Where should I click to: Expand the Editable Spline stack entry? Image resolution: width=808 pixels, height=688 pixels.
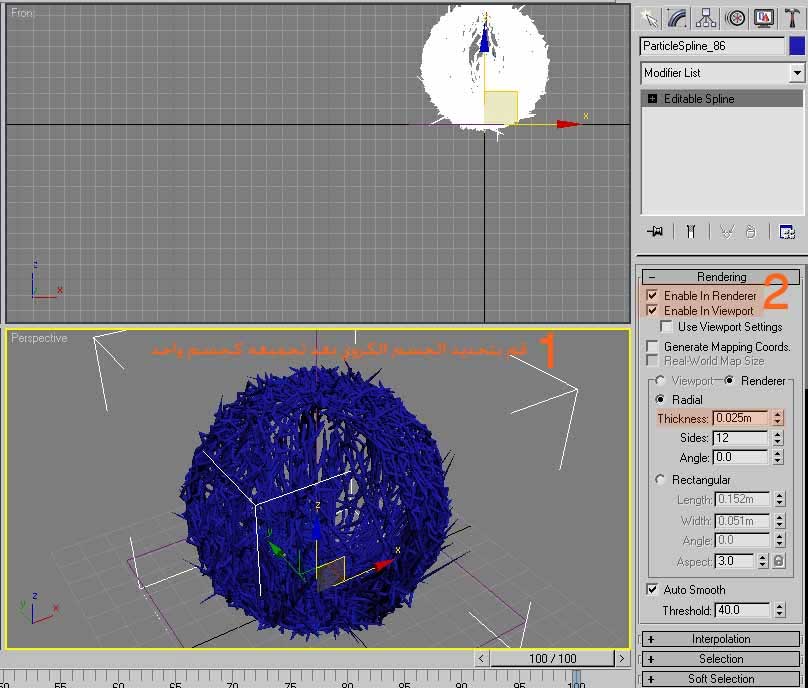(x=652, y=98)
